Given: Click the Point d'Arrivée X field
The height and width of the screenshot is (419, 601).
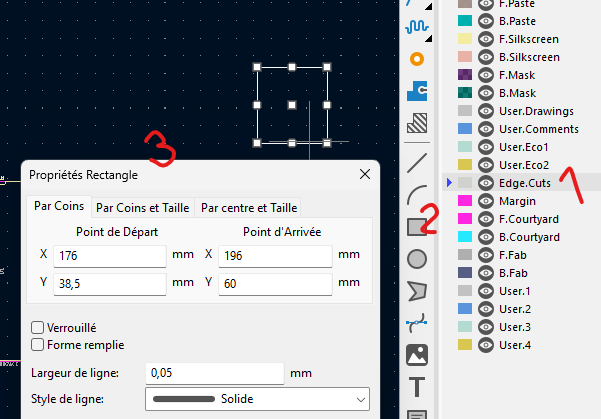Looking at the screenshot, I should click(x=275, y=256).
